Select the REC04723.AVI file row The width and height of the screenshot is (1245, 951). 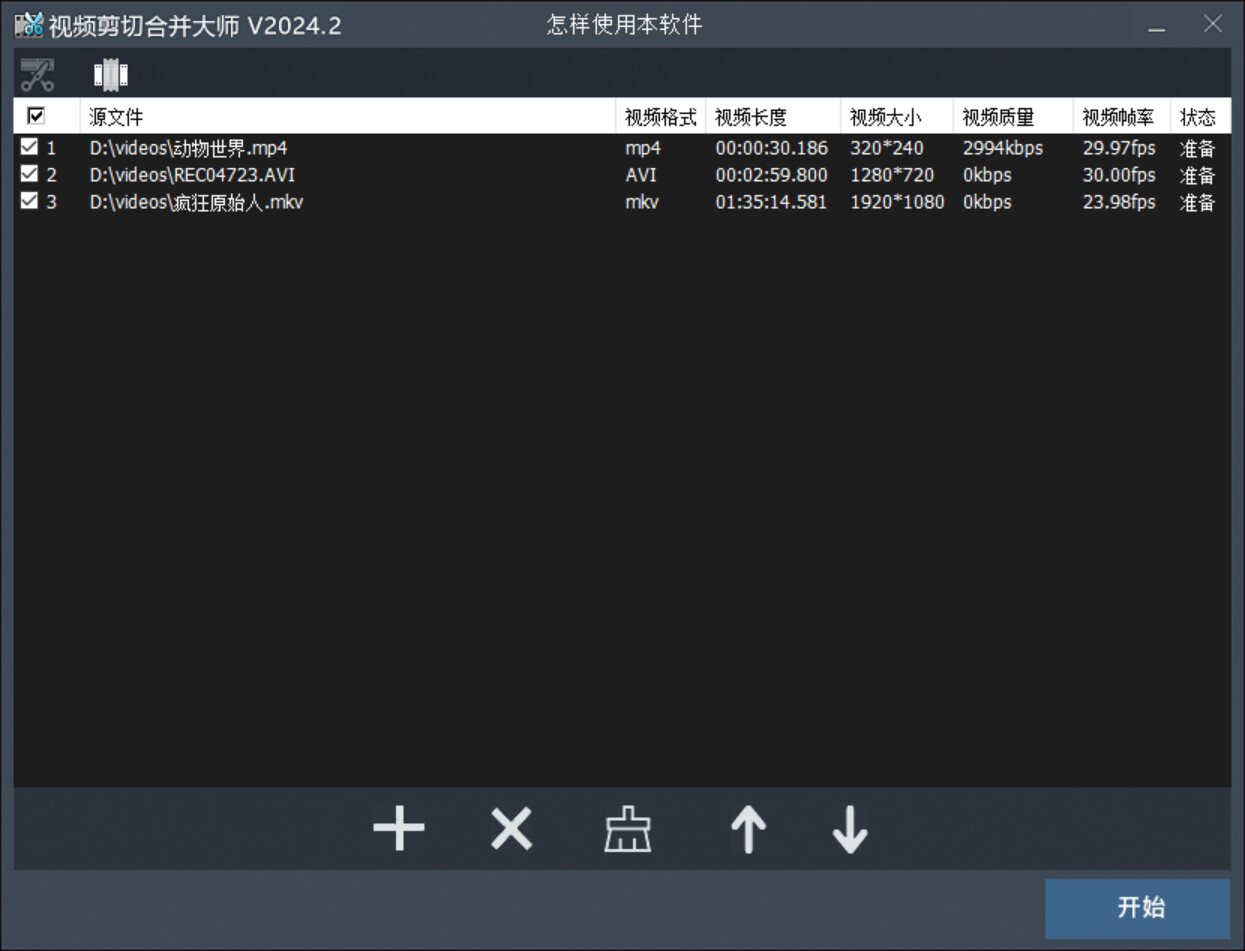pos(250,174)
